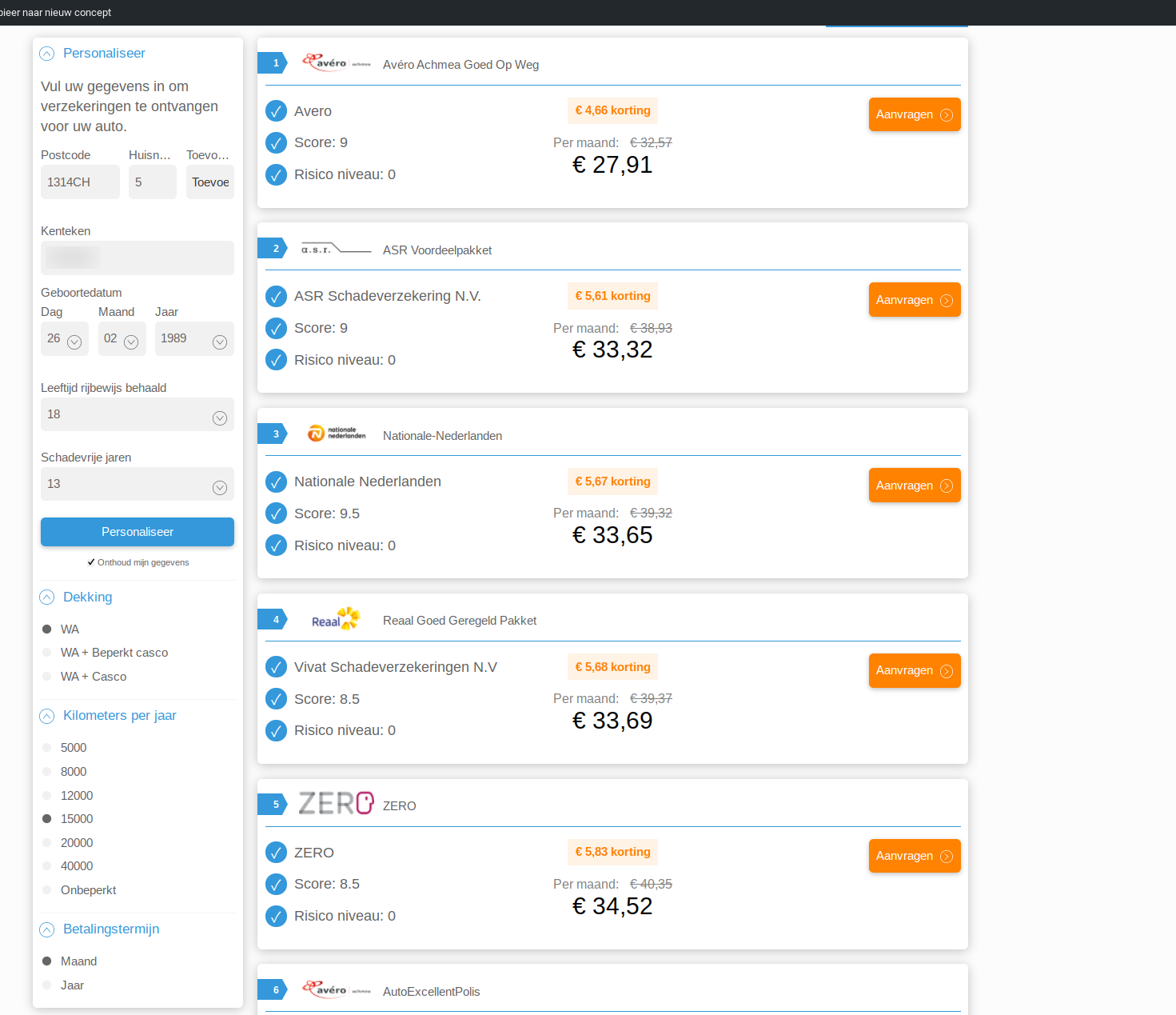Choose 40000 kilometers per year

47,866
